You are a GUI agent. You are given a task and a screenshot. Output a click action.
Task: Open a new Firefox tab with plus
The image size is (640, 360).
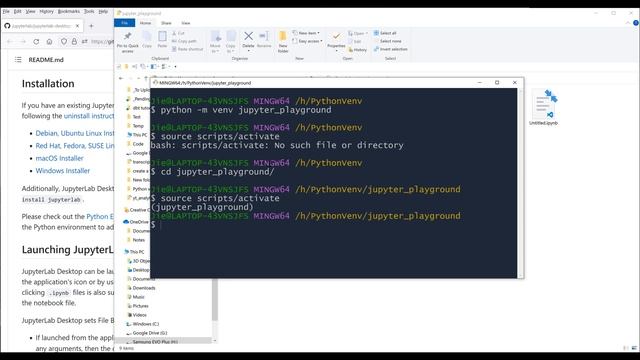[x=91, y=26]
